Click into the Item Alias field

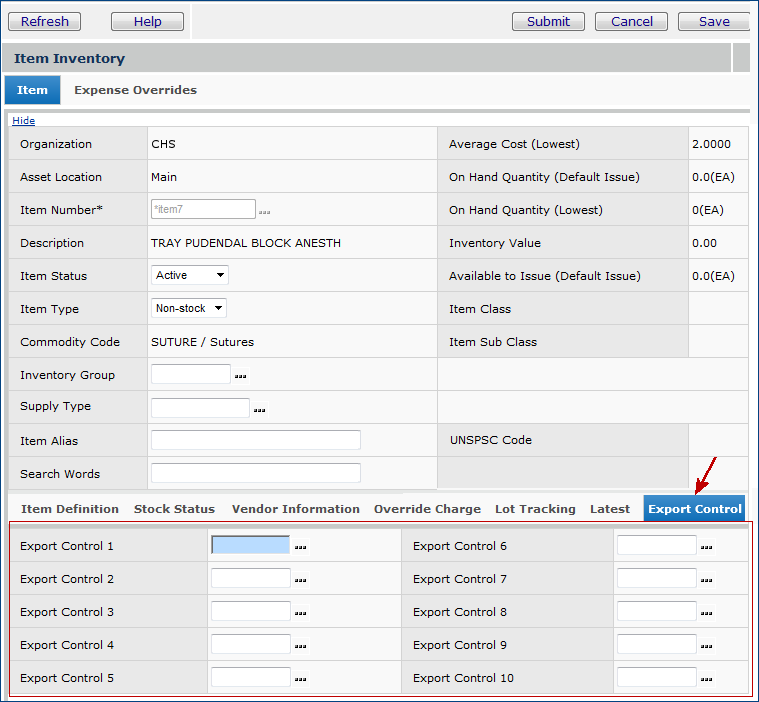click(x=255, y=440)
